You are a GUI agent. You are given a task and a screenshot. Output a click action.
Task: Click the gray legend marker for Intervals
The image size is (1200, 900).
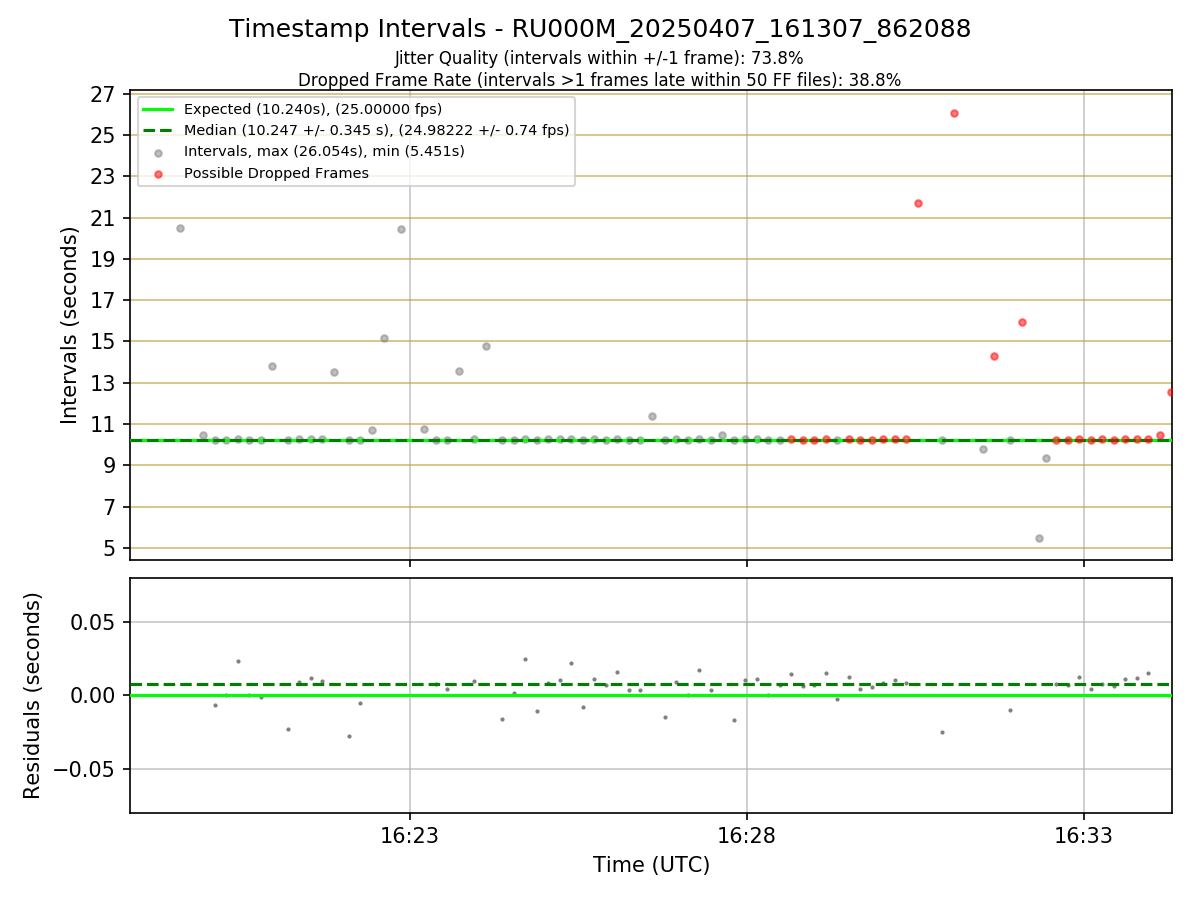click(158, 152)
